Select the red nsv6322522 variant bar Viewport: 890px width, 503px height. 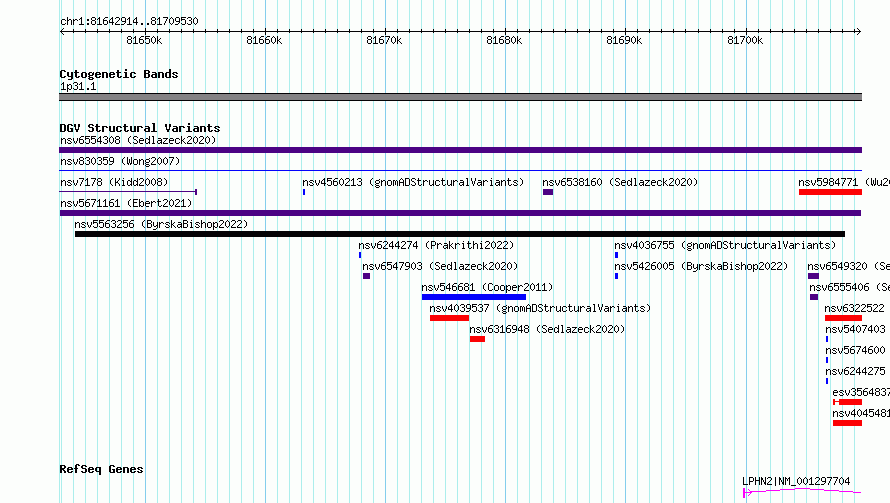point(843,318)
